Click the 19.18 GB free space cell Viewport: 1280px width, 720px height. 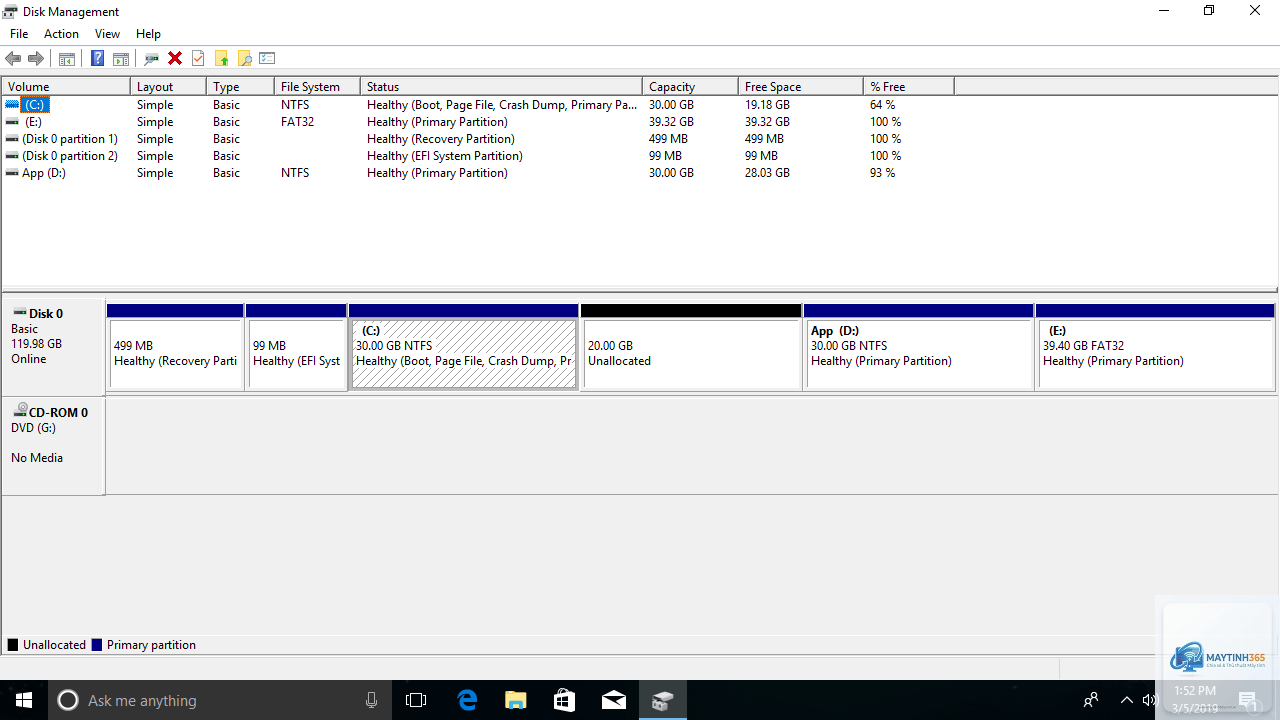(x=767, y=105)
